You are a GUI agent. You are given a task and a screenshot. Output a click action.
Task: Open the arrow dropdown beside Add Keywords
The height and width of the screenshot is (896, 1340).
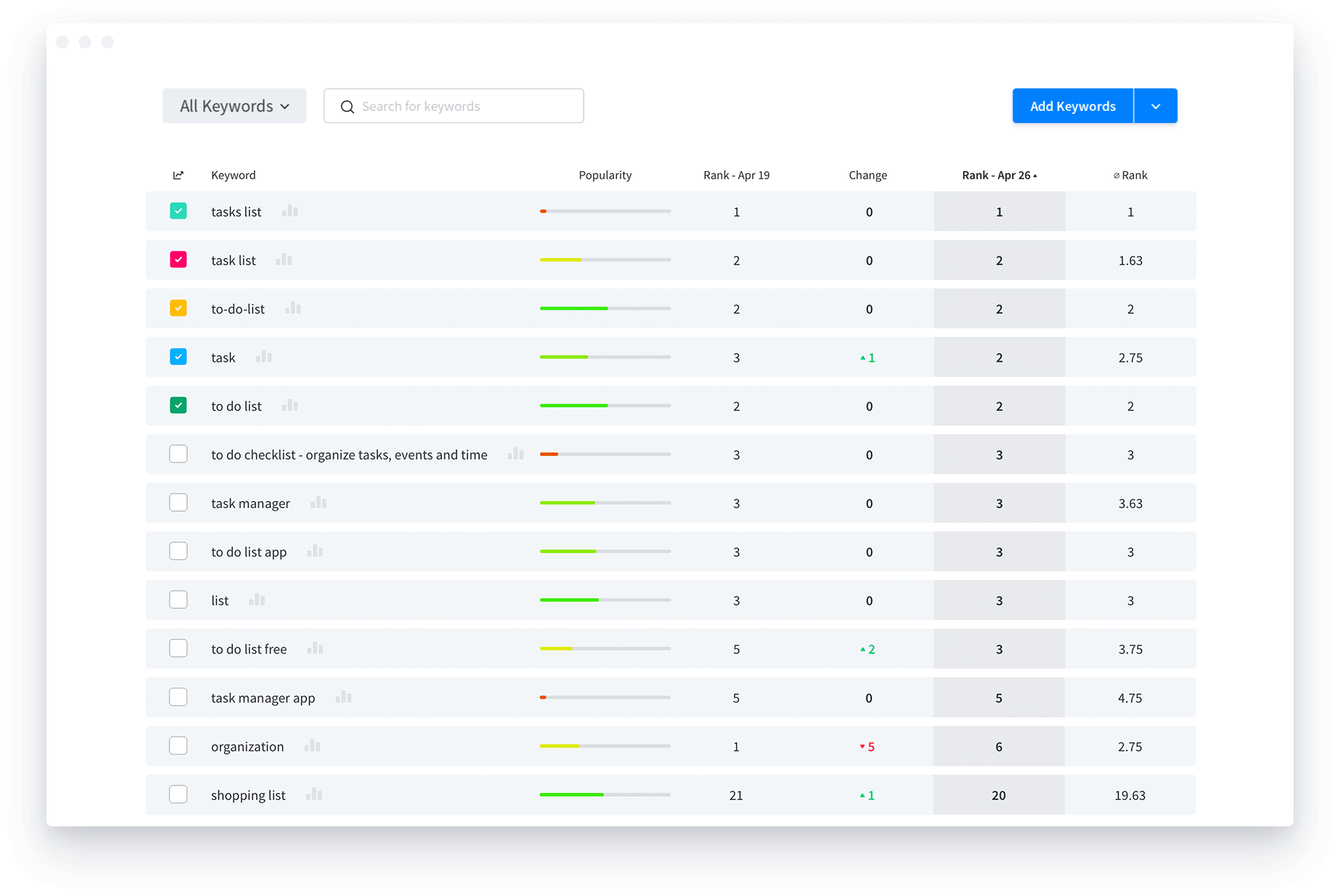[x=1155, y=106]
